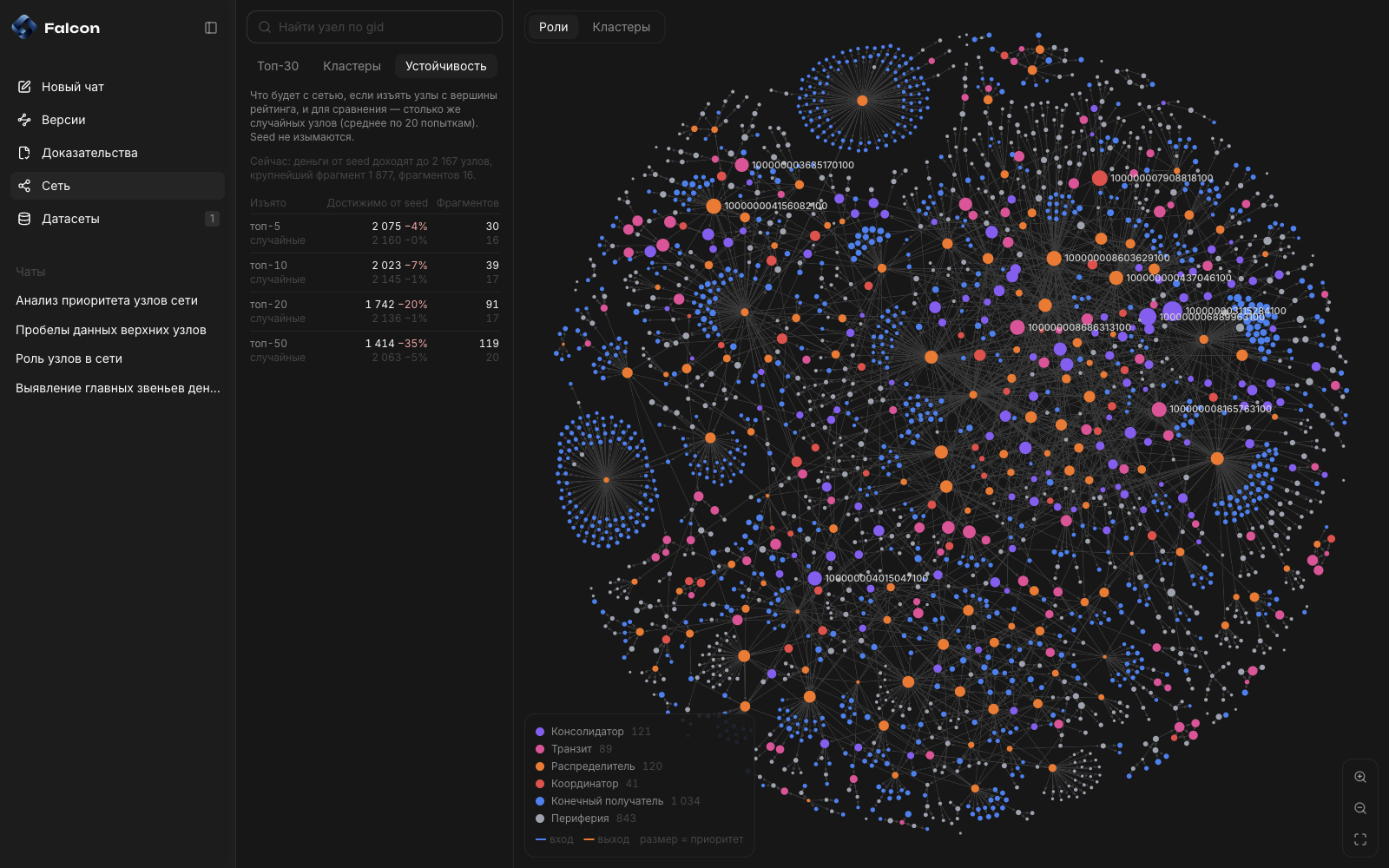Image resolution: width=1389 pixels, height=868 pixels.
Task: Fit graph to screen icon
Action: 1360,839
